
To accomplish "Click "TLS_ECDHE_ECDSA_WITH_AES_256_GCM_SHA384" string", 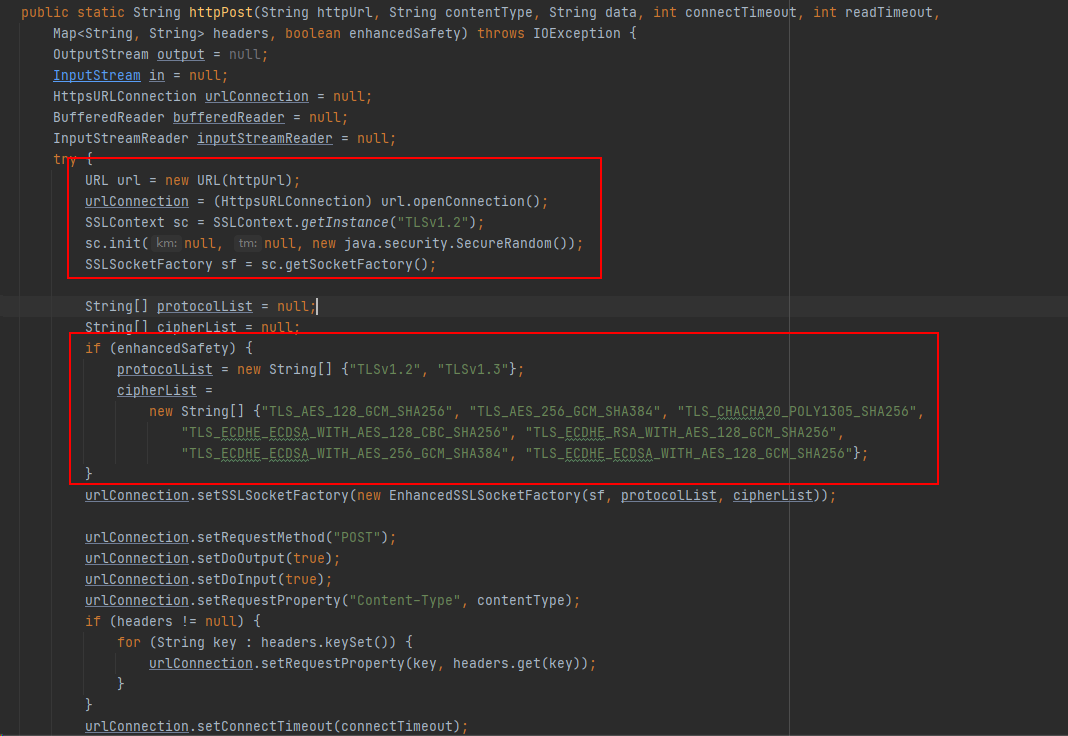I will click(x=345, y=453).
